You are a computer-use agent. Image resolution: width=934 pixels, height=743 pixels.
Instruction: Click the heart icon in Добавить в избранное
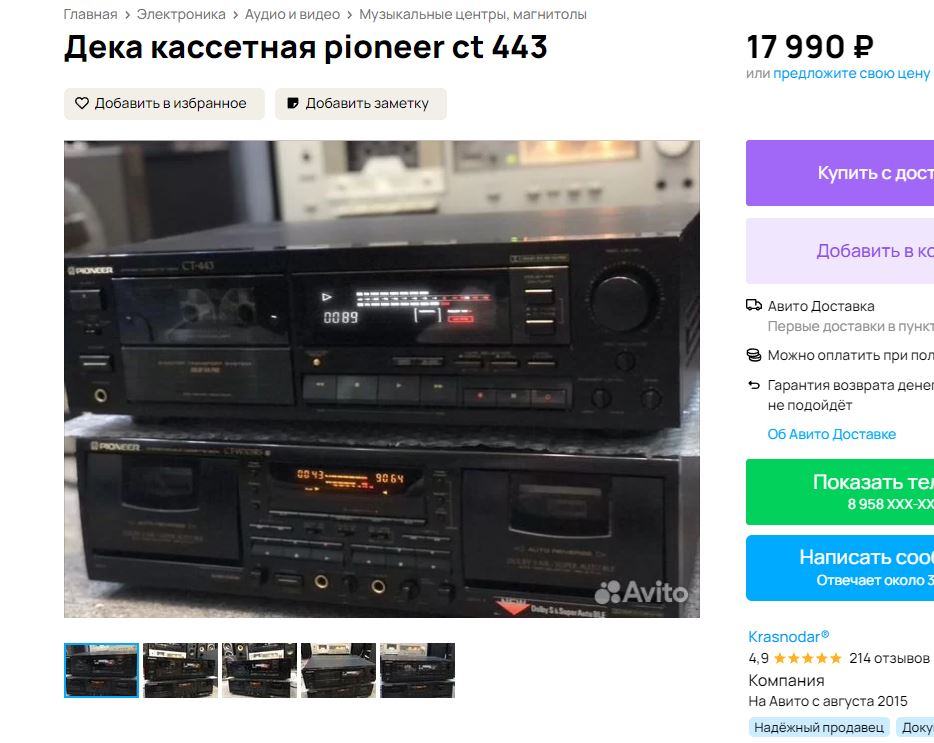coord(82,103)
